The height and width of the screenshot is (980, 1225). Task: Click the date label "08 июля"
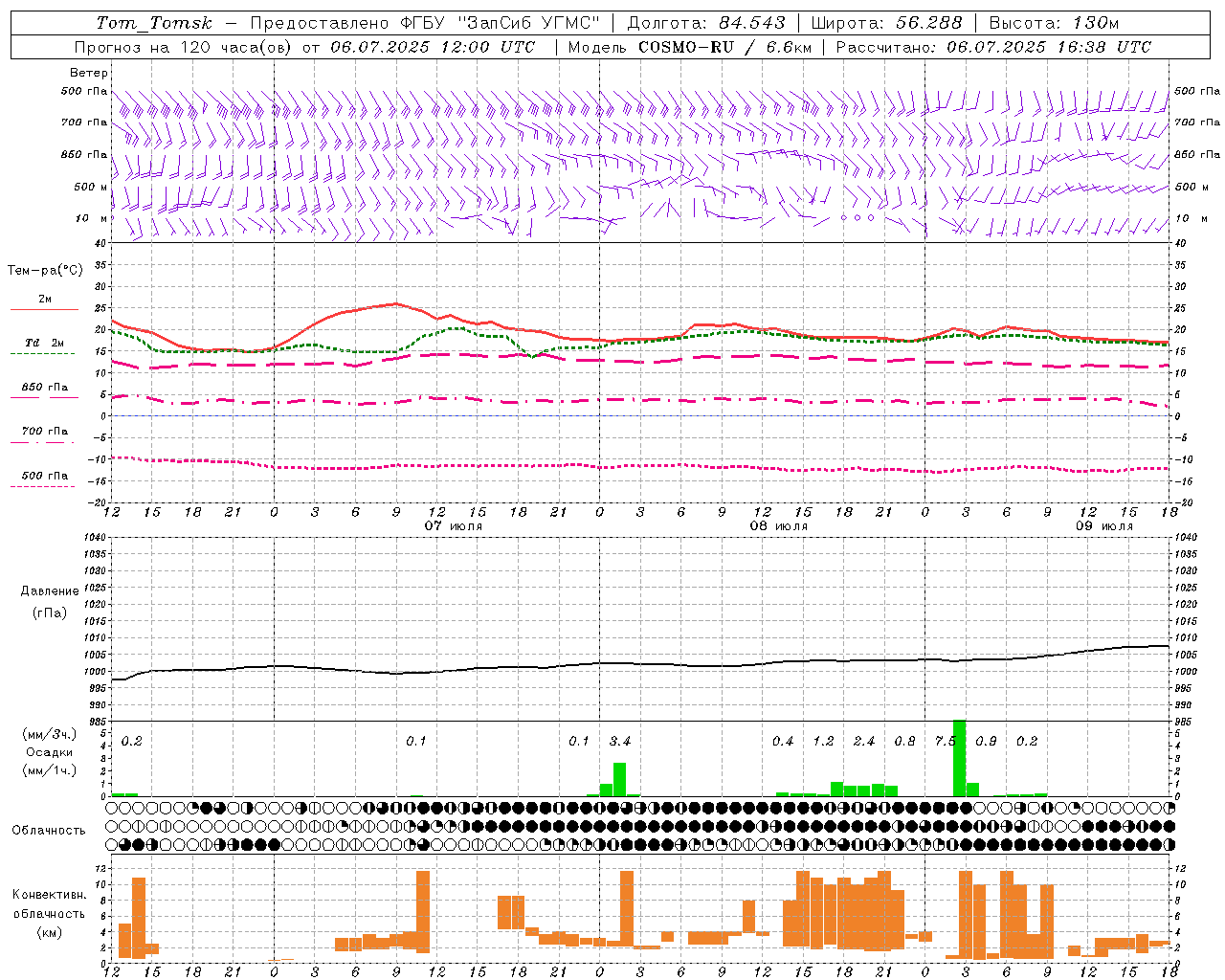point(779,526)
